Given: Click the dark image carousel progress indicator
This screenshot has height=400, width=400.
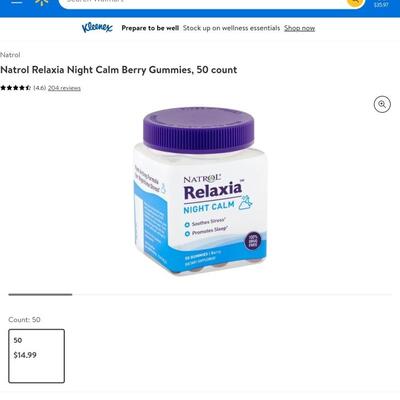Looking at the screenshot, I should tap(40, 294).
